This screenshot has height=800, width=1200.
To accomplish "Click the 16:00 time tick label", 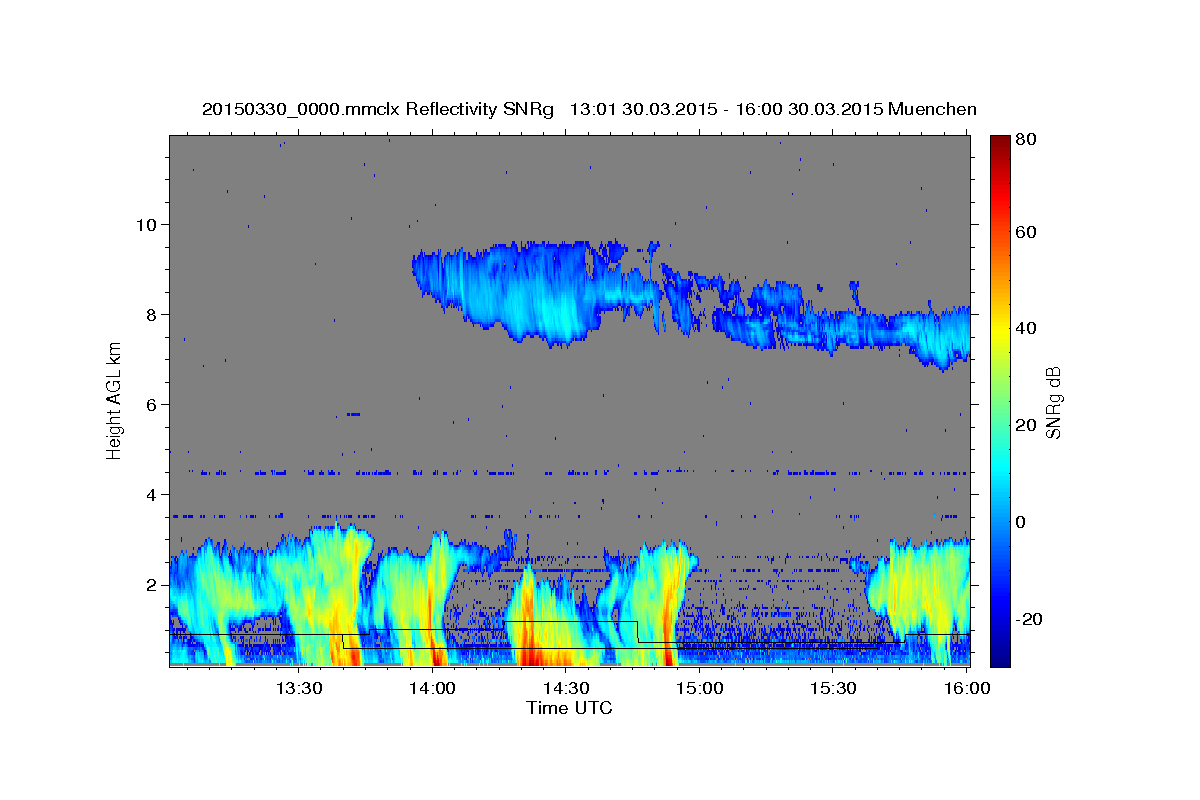I will (x=967, y=689).
